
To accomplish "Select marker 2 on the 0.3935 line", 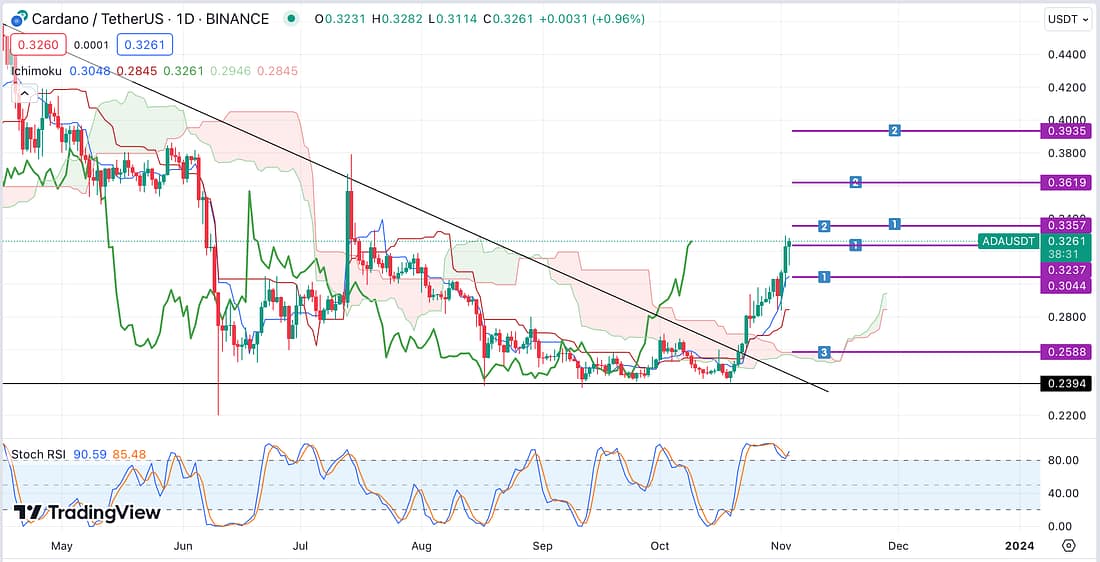I will click(895, 130).
